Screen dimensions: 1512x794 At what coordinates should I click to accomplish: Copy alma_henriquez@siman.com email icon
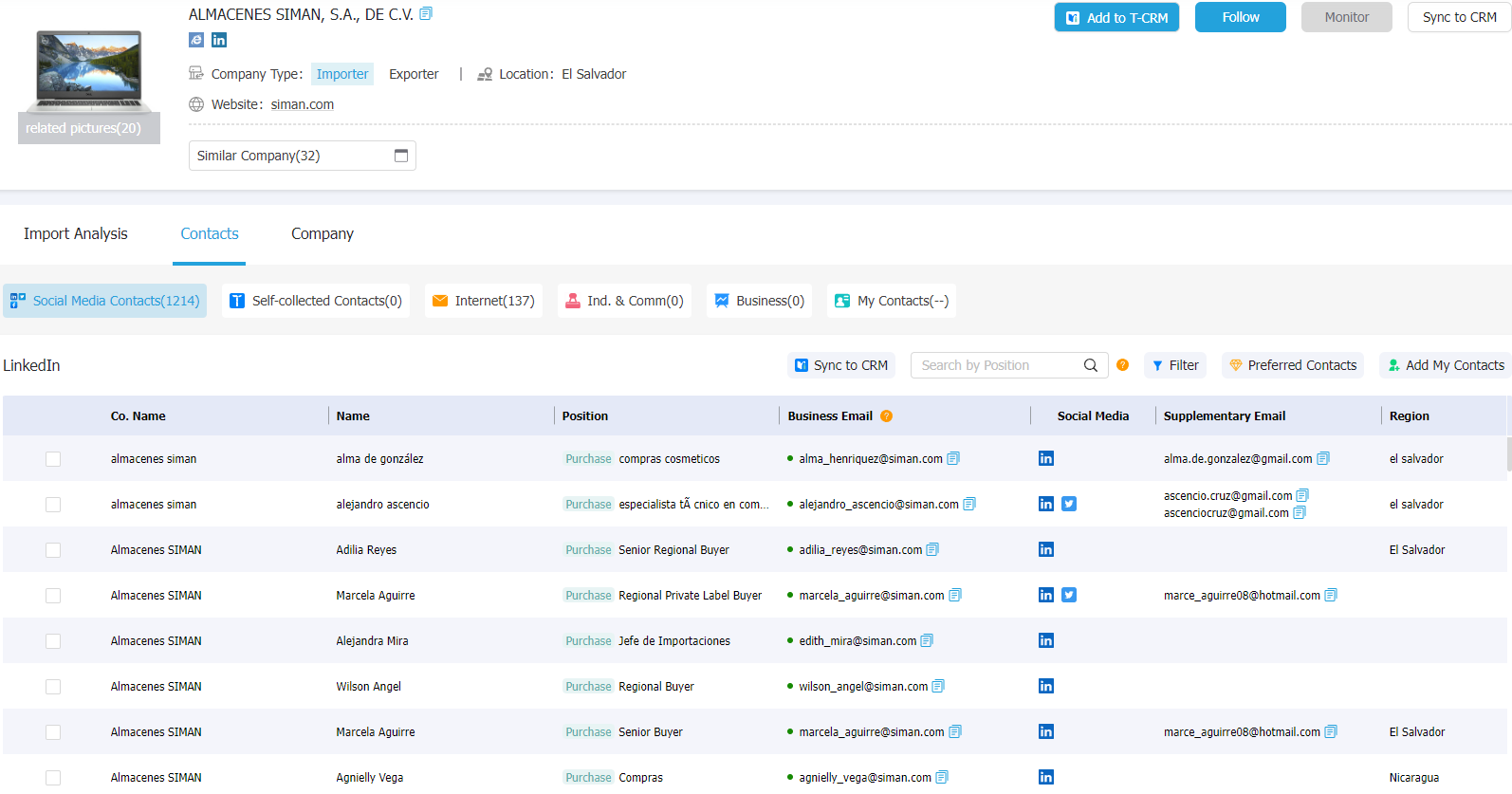953,458
